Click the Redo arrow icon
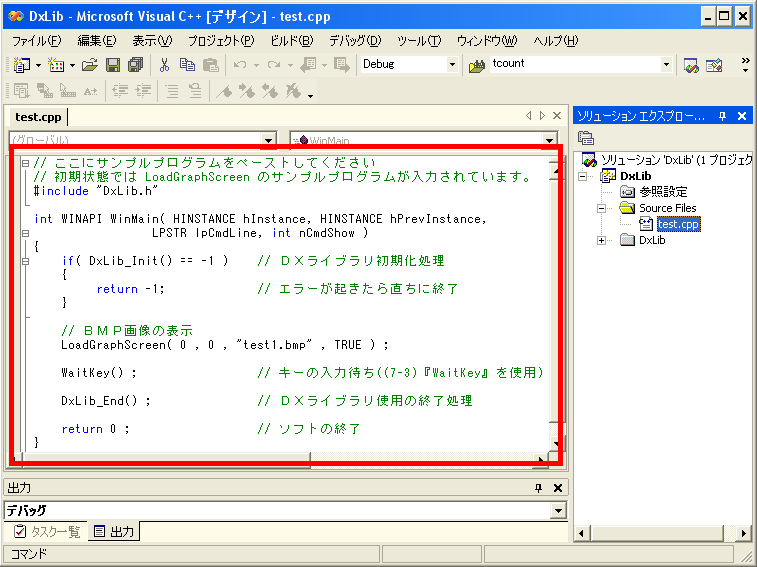This screenshot has height=567, width=757. click(274, 64)
